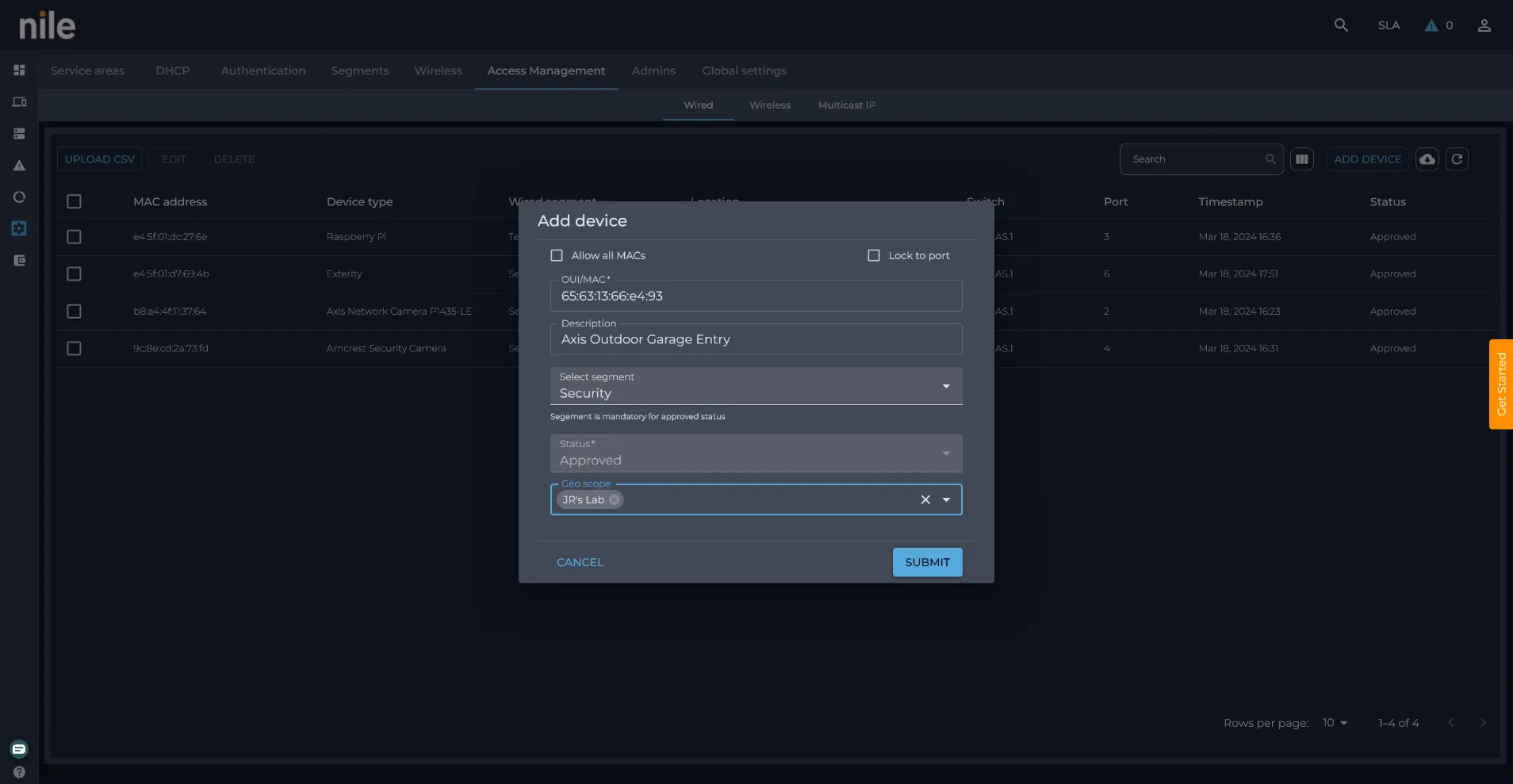The image size is (1513, 784).
Task: Switch to the Service areas tab
Action: pos(87,71)
